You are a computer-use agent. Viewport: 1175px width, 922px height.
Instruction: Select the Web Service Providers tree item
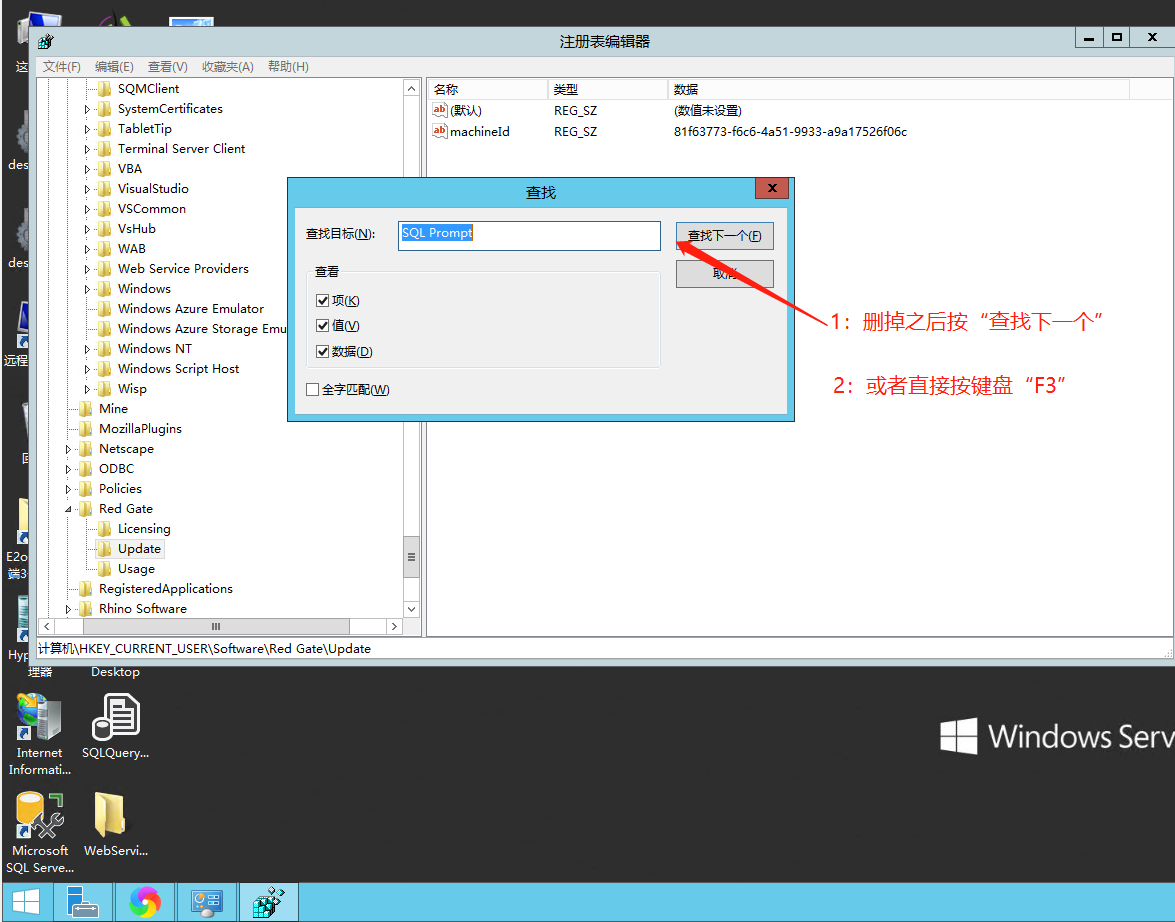(x=183, y=268)
